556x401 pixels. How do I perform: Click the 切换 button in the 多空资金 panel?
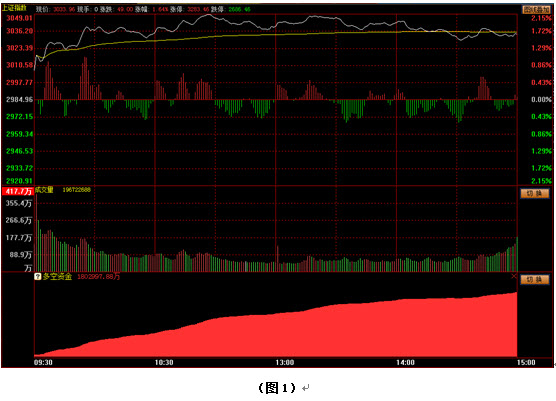point(535,279)
